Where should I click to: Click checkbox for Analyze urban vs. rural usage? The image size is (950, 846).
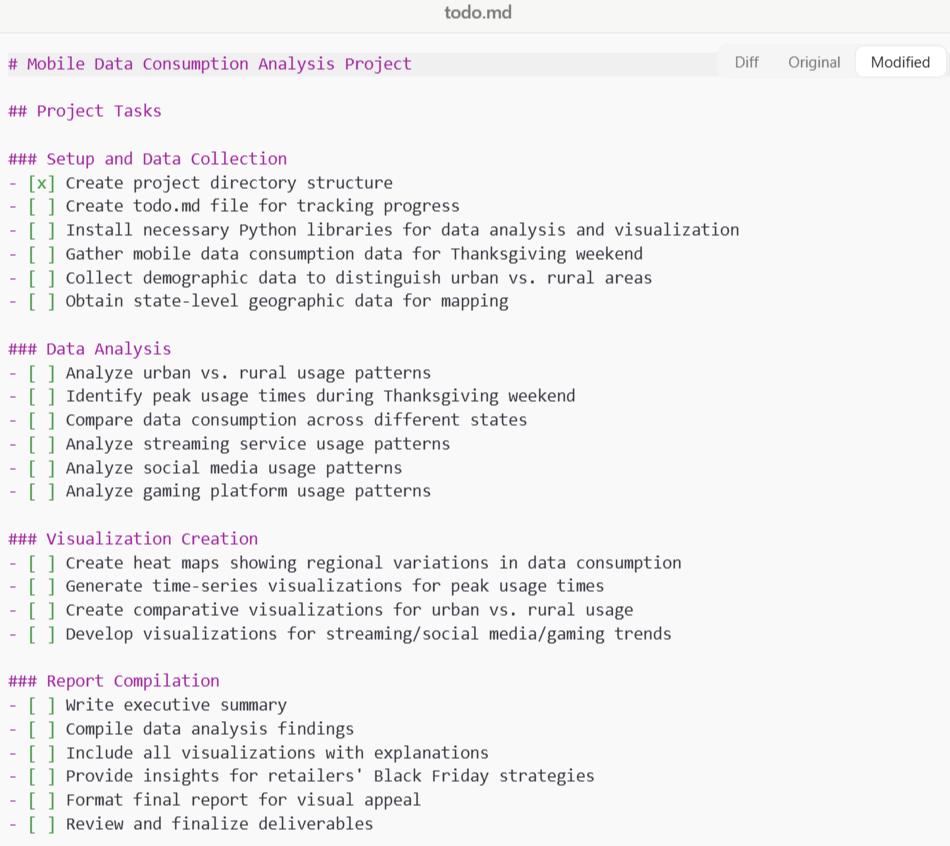[x=42, y=373]
